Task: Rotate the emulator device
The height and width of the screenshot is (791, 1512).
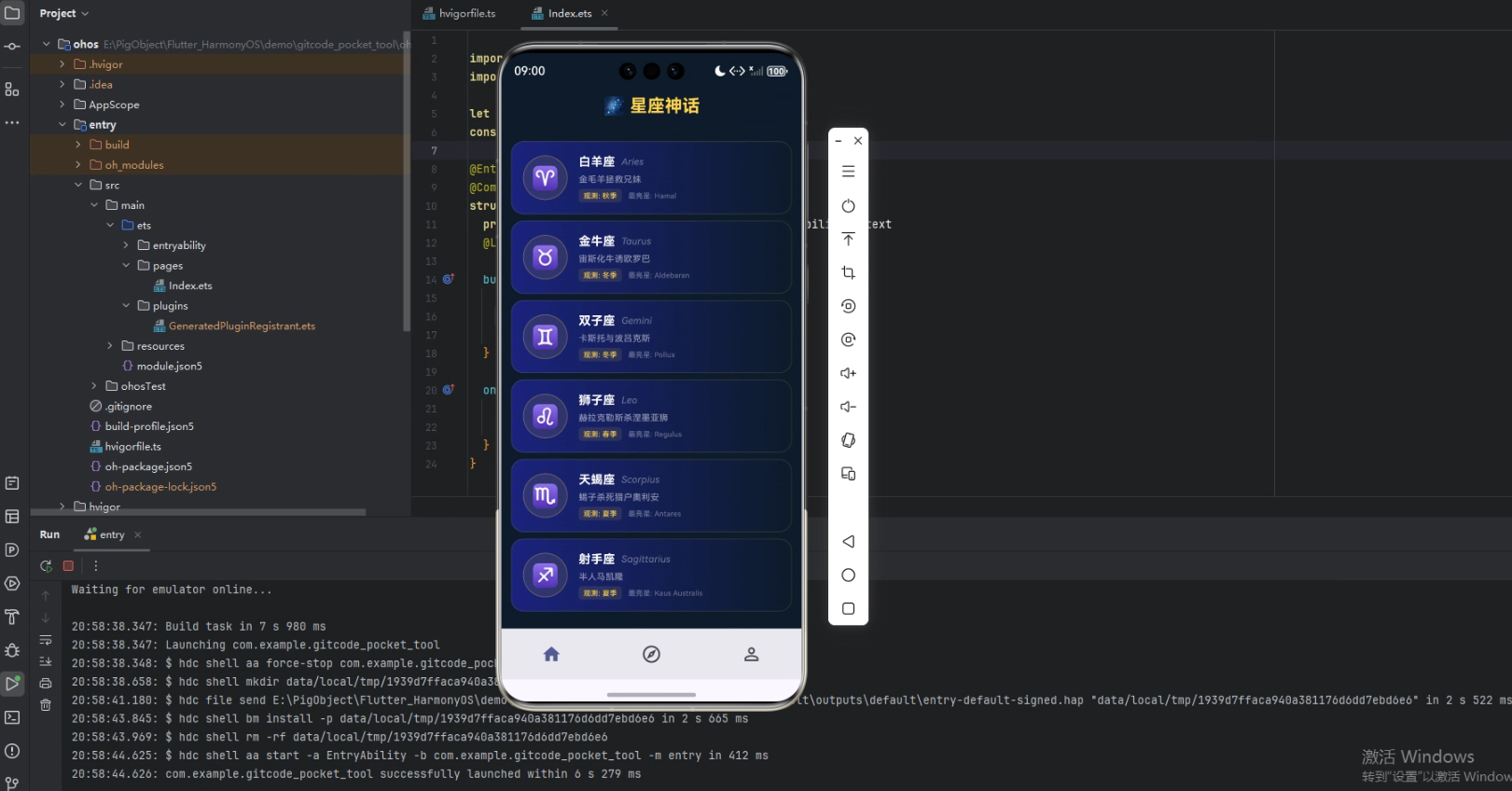Action: pos(848,440)
